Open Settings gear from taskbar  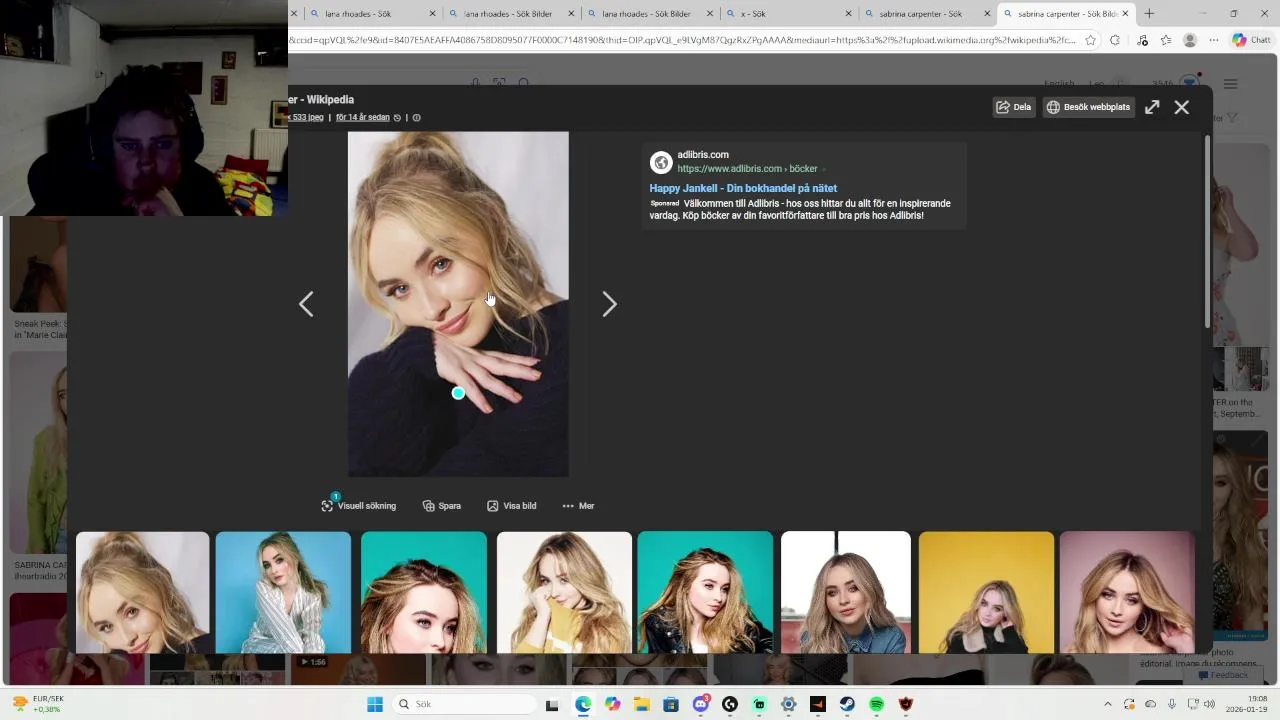click(x=788, y=704)
